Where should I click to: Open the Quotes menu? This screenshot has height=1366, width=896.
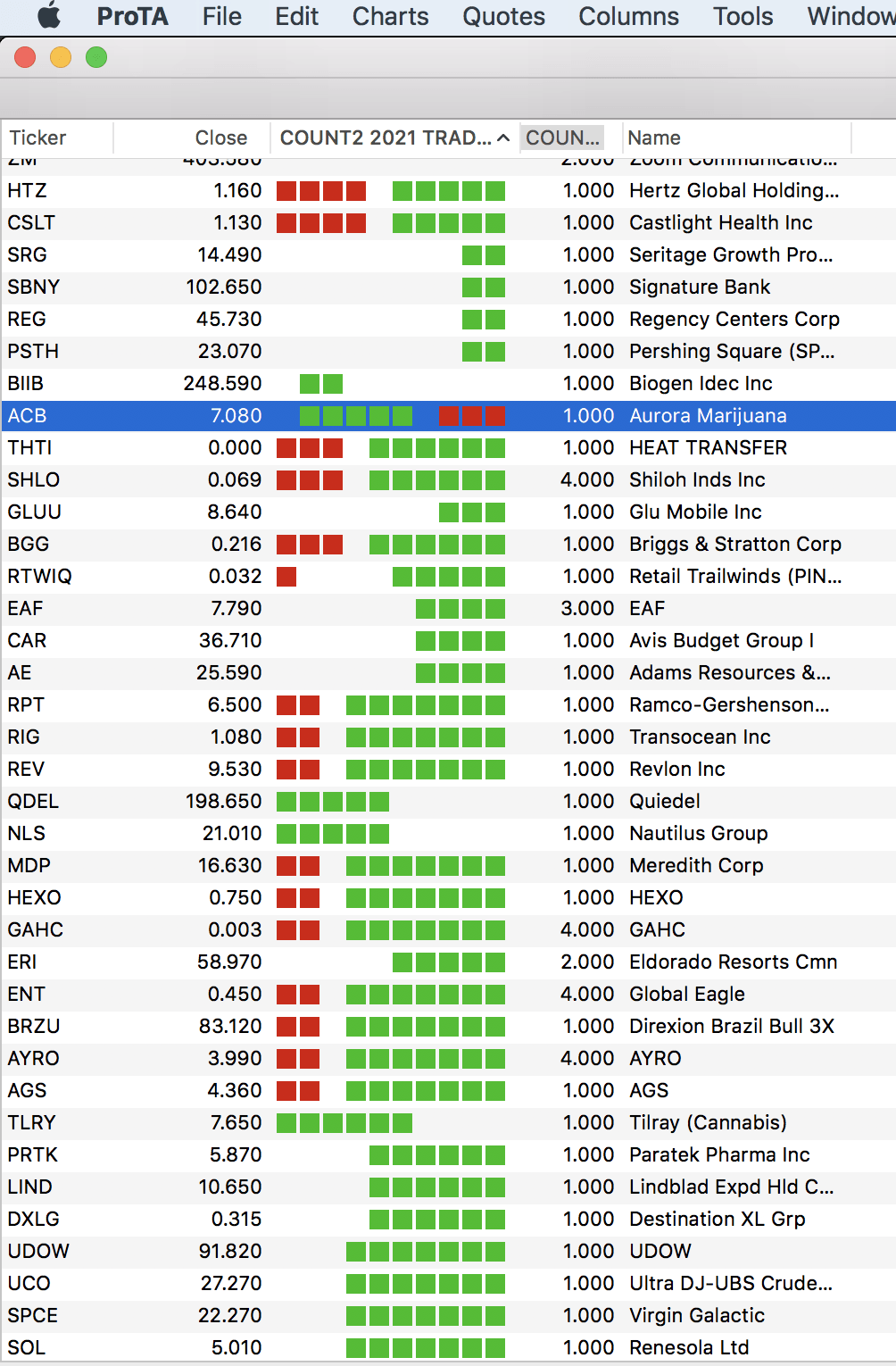[503, 16]
